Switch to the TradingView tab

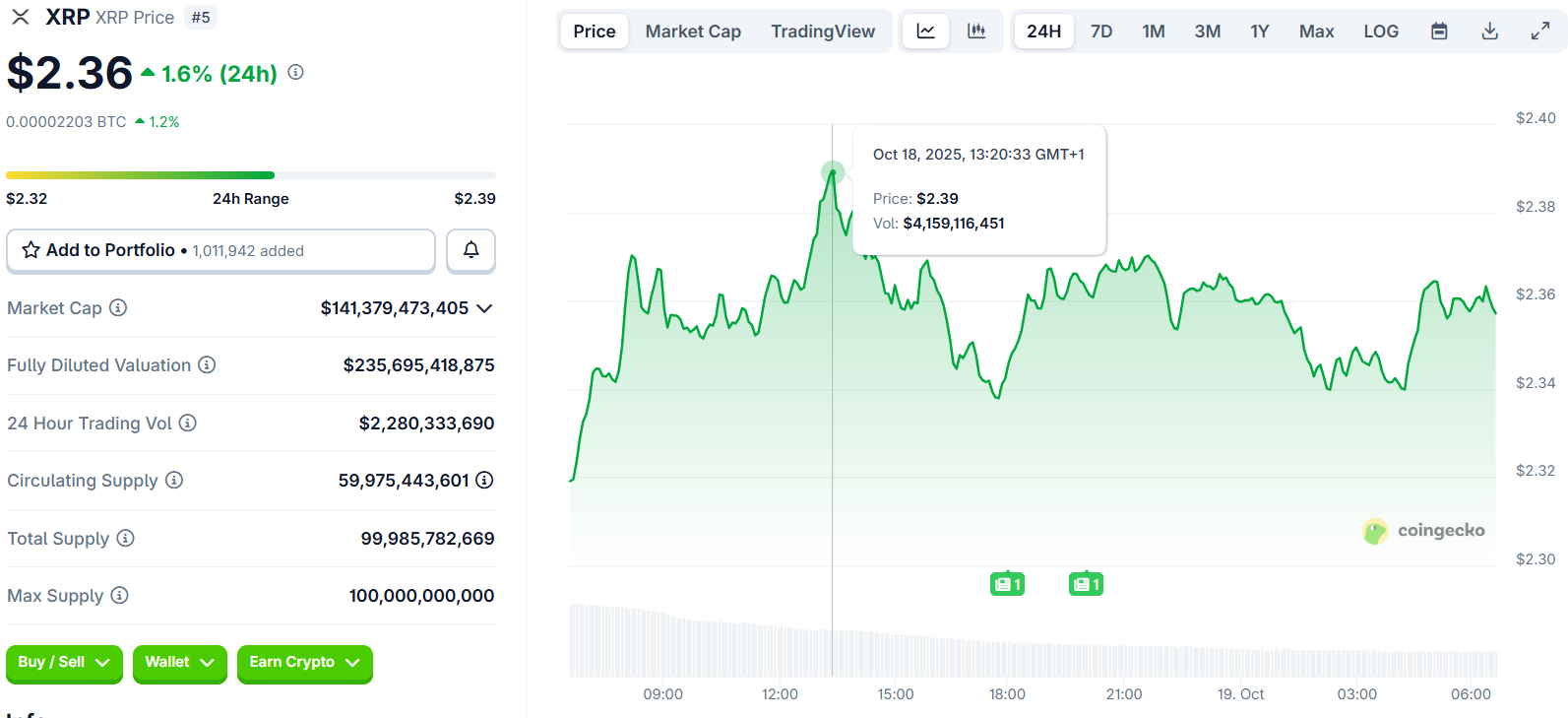tap(823, 32)
